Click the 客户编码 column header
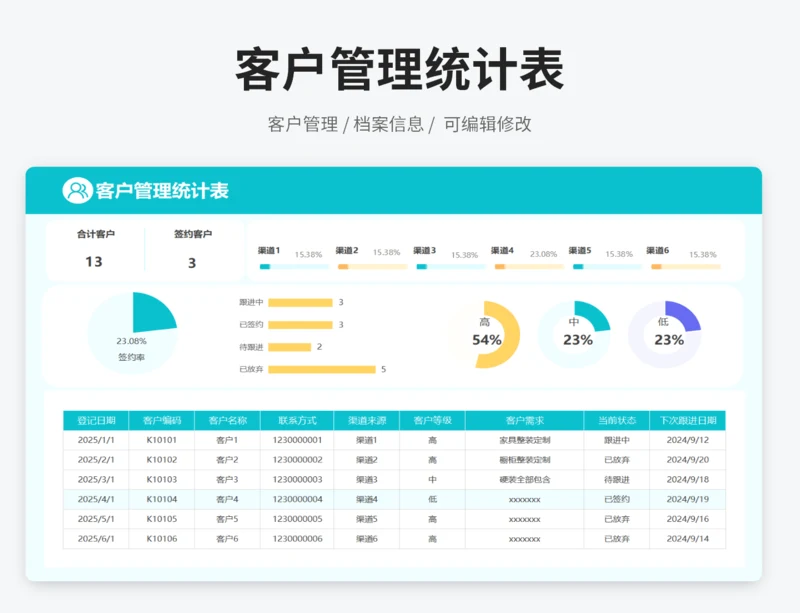Image resolution: width=800 pixels, height=613 pixels. pyautogui.click(x=162, y=421)
